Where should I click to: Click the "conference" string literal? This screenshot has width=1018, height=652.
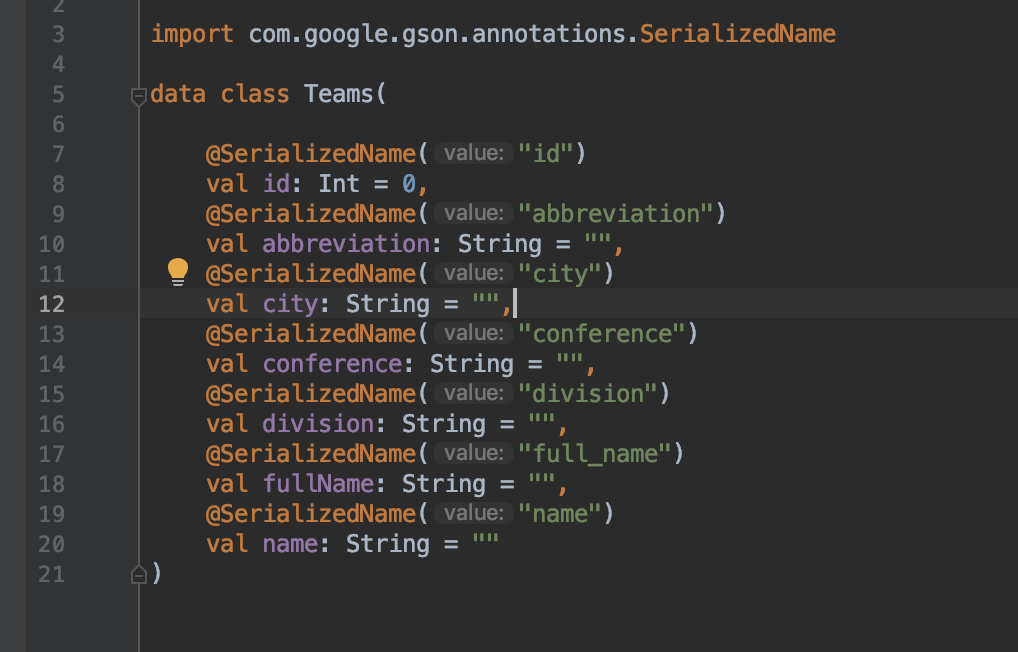click(602, 334)
